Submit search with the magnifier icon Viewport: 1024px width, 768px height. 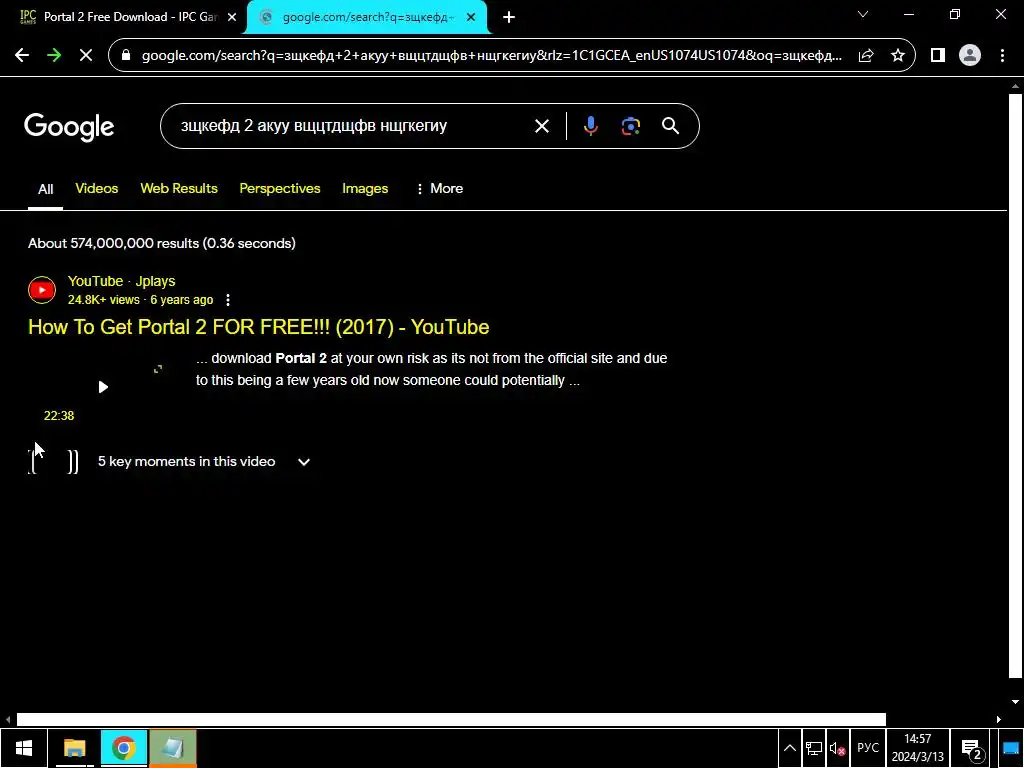pyautogui.click(x=671, y=126)
